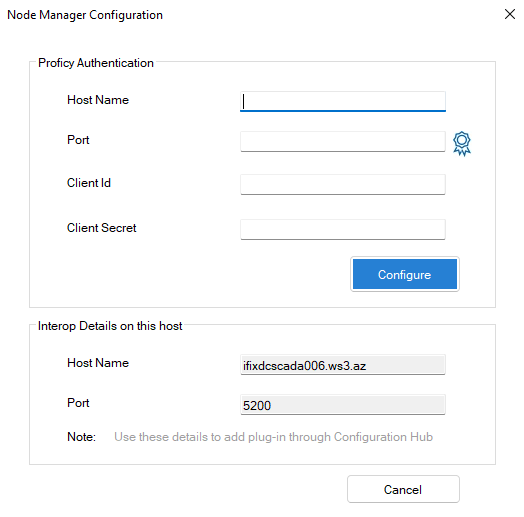The height and width of the screenshot is (517, 524).
Task: Click the Port label under Proficy Authentication
Action: [x=78, y=140]
